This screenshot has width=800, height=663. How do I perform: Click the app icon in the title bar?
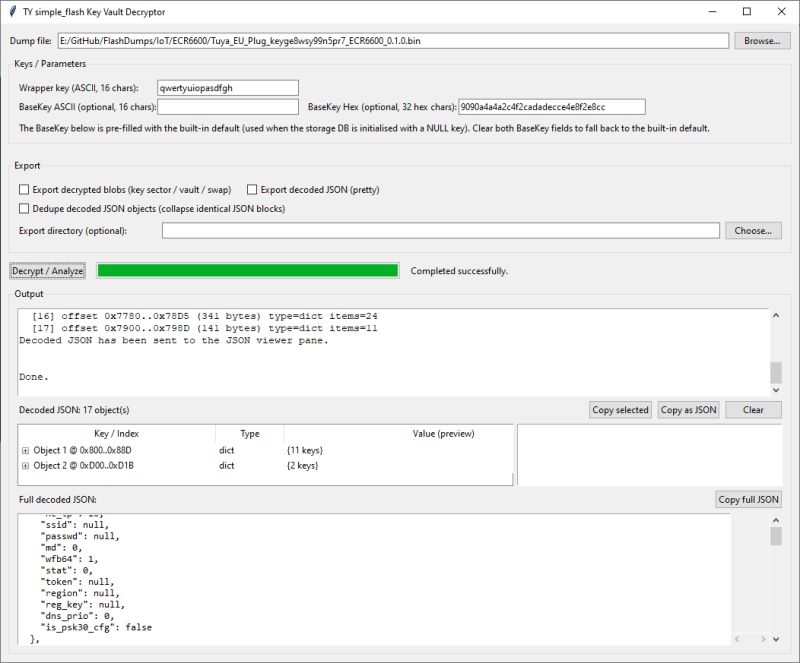click(x=12, y=12)
